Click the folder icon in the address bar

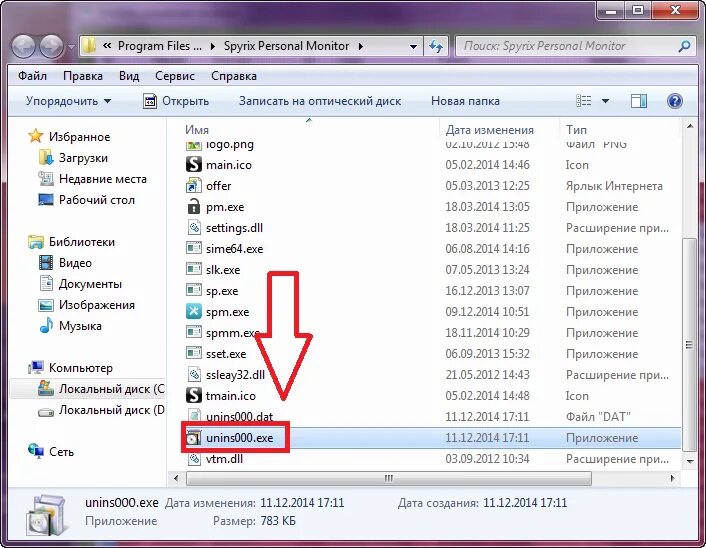coord(89,45)
